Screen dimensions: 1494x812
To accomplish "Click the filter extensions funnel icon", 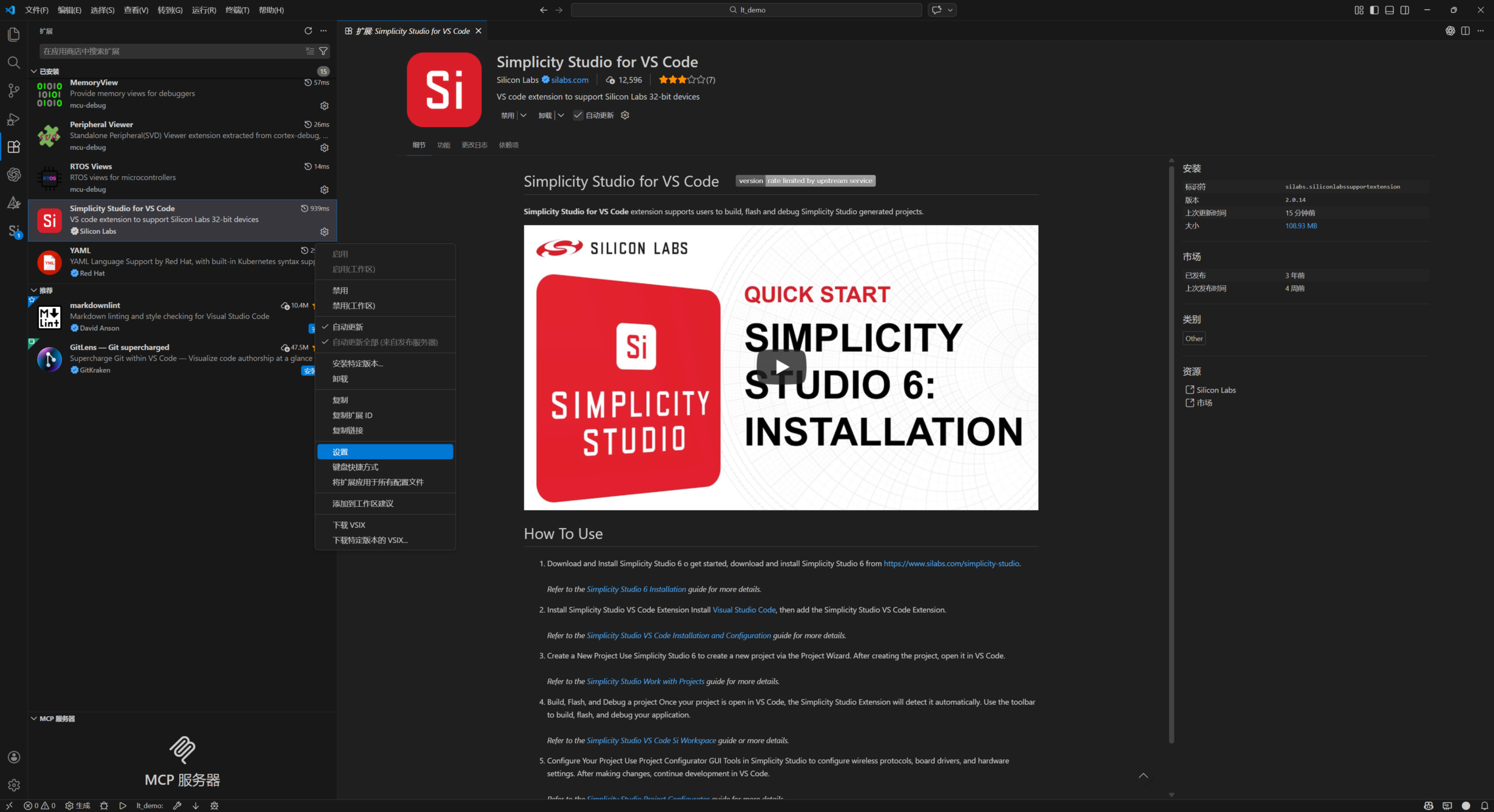I will (x=323, y=51).
